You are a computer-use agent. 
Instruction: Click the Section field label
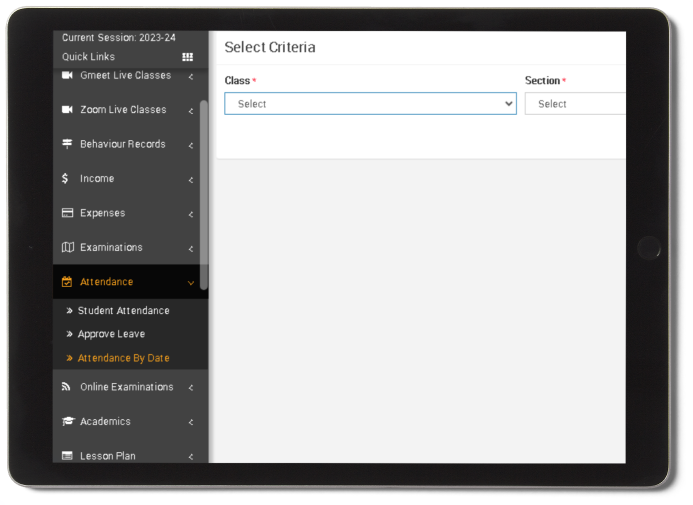tap(542, 80)
